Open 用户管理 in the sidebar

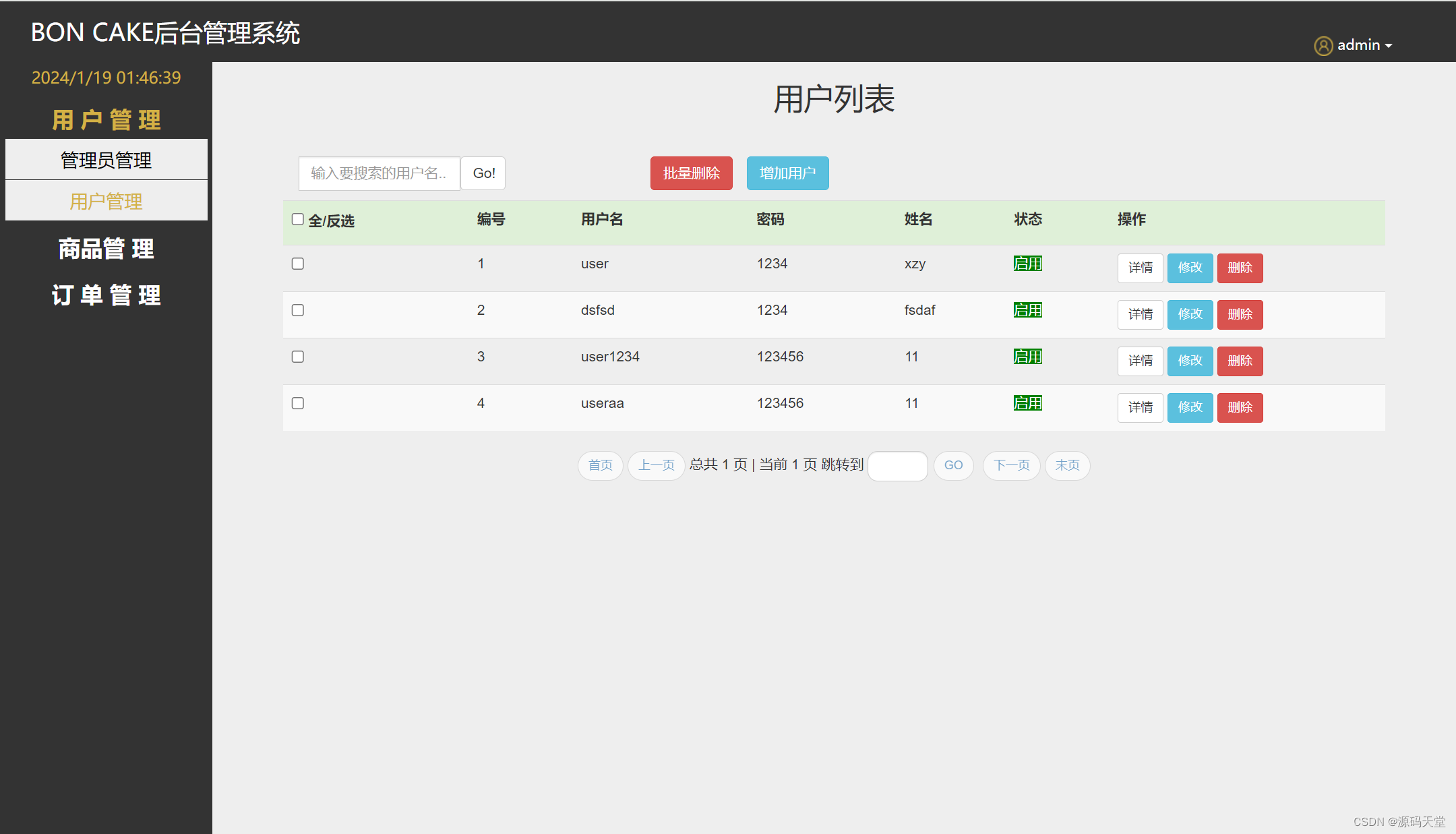(x=107, y=201)
